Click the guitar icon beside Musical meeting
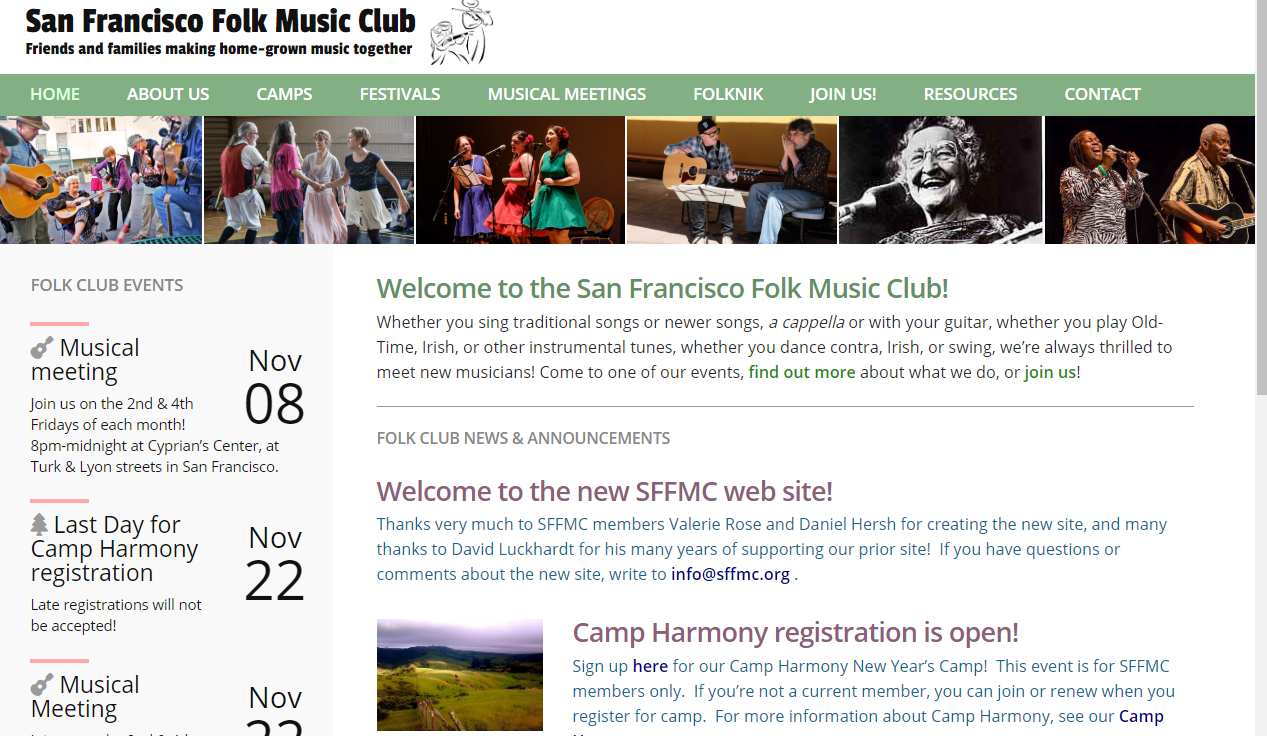 pyautogui.click(x=42, y=348)
